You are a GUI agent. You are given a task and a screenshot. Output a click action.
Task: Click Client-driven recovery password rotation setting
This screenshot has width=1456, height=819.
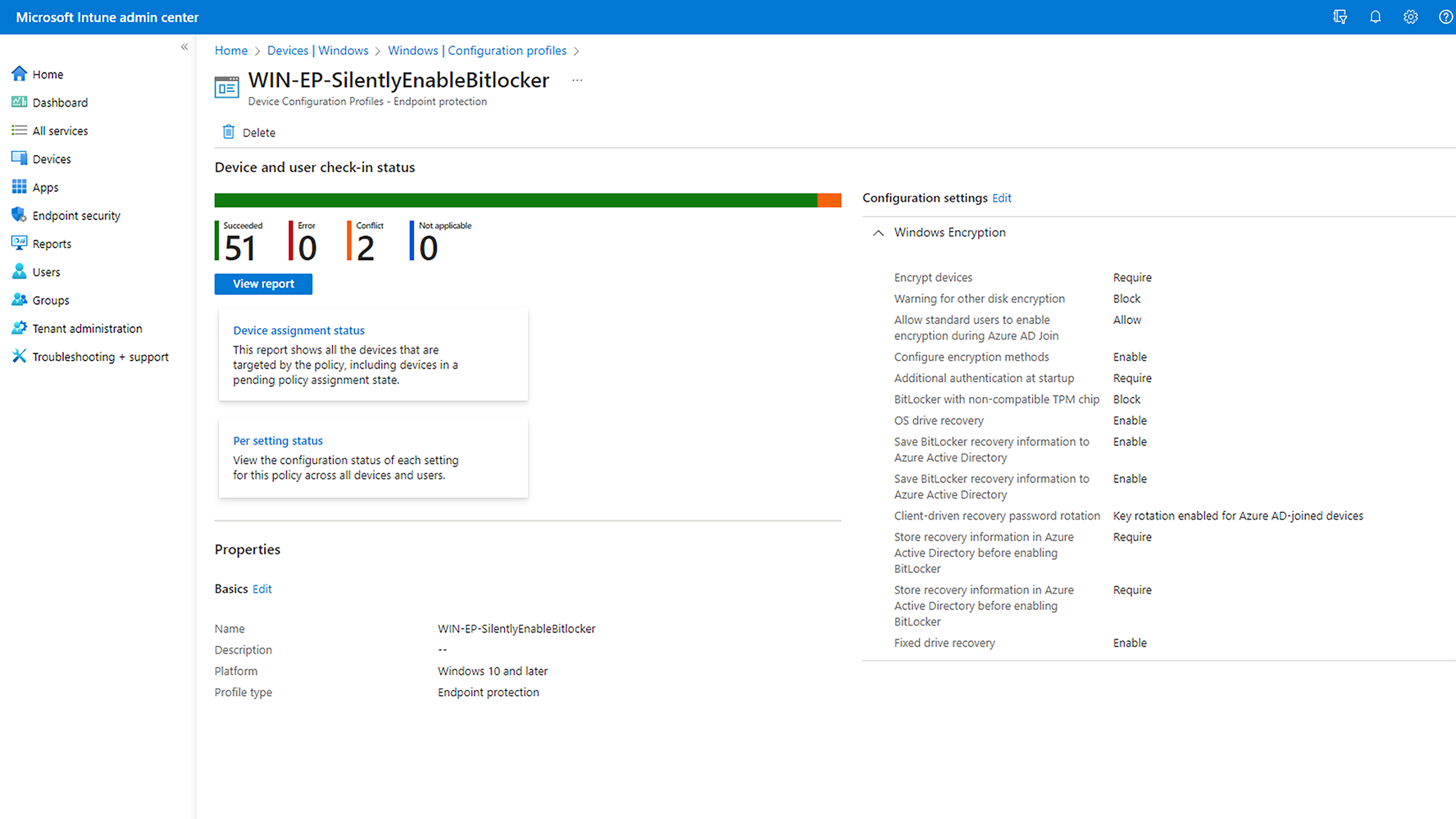(996, 516)
